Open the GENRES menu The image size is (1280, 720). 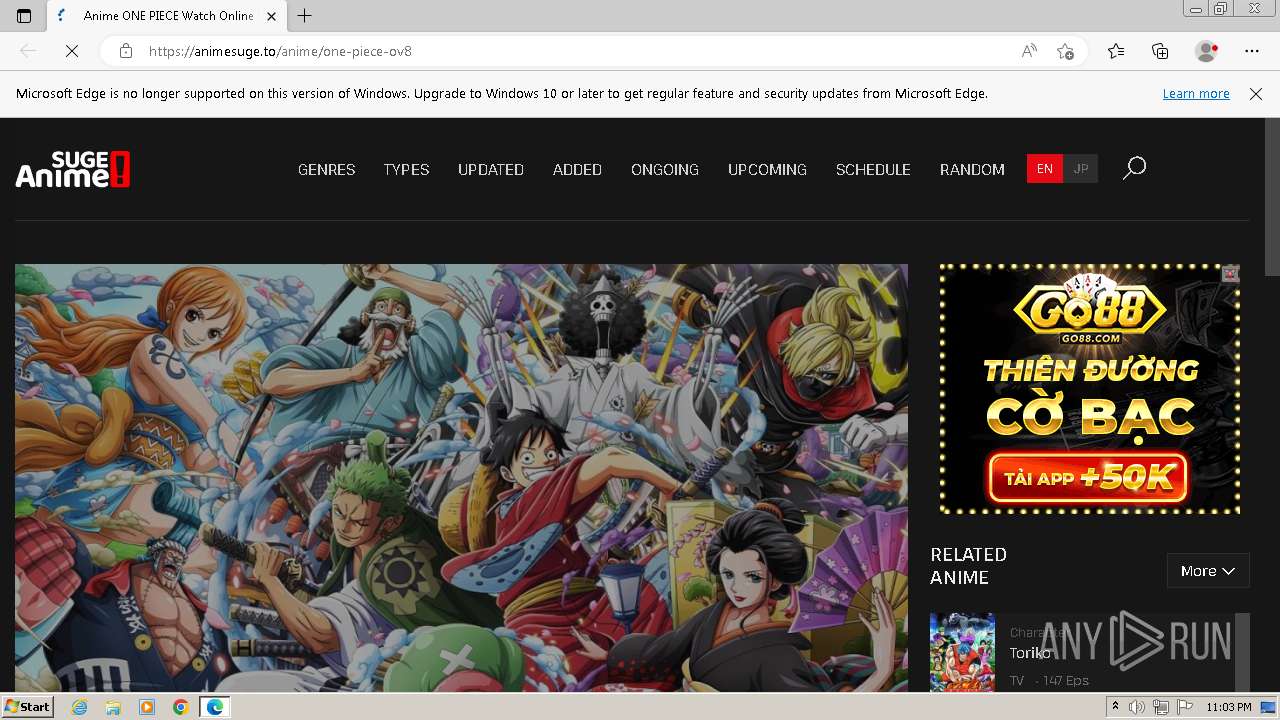(327, 170)
